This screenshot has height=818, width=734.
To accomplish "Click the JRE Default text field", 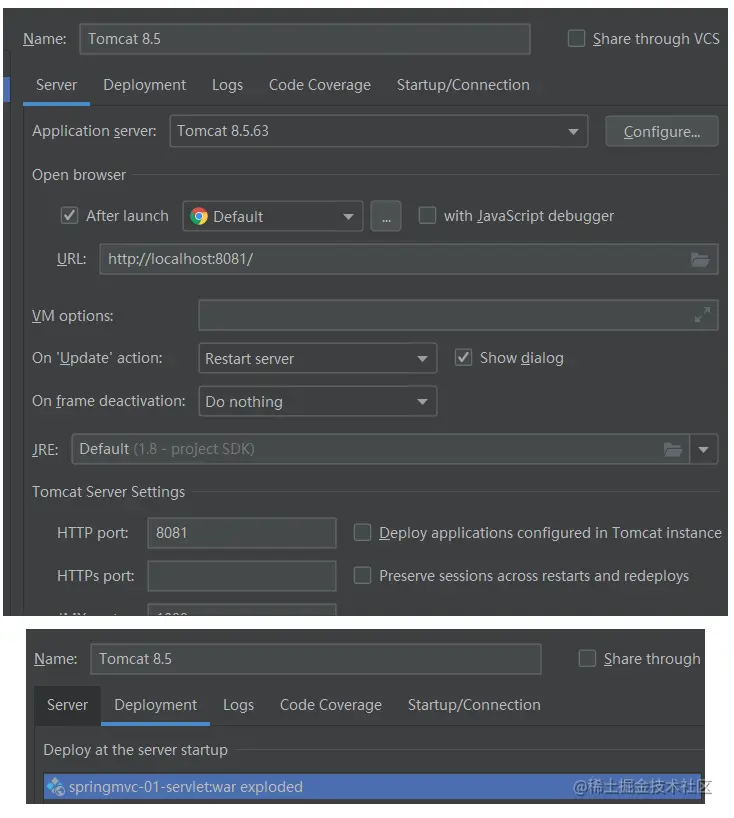I will (380, 449).
